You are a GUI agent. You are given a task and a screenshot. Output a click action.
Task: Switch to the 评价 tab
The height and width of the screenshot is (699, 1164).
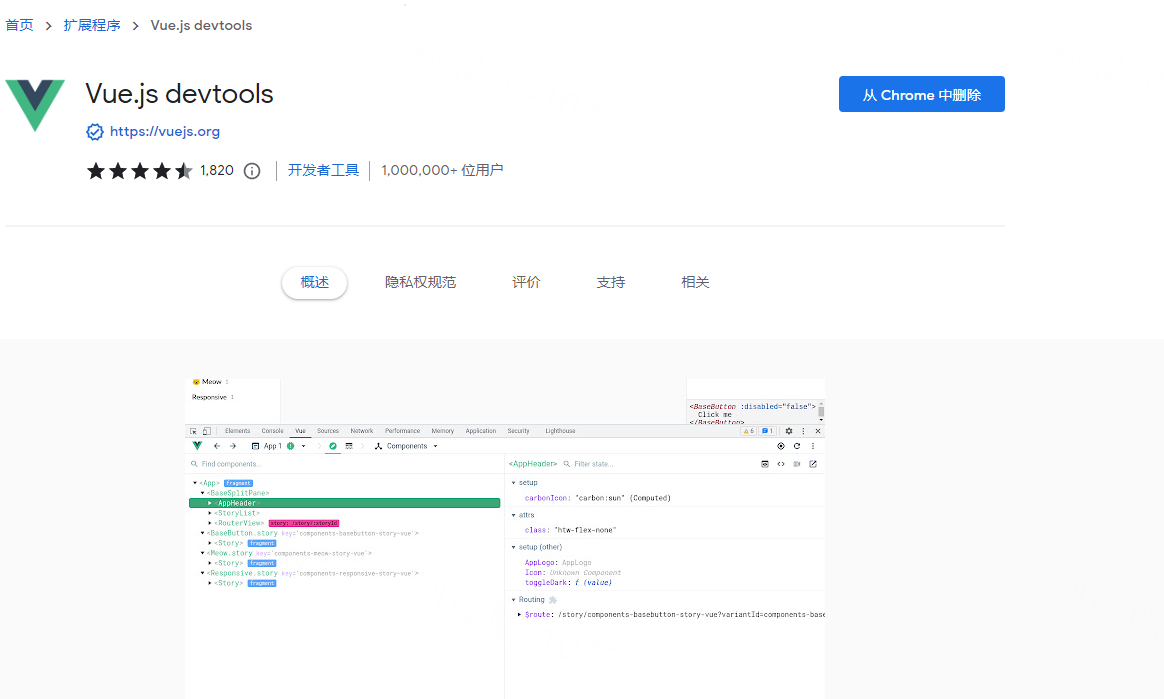click(526, 283)
